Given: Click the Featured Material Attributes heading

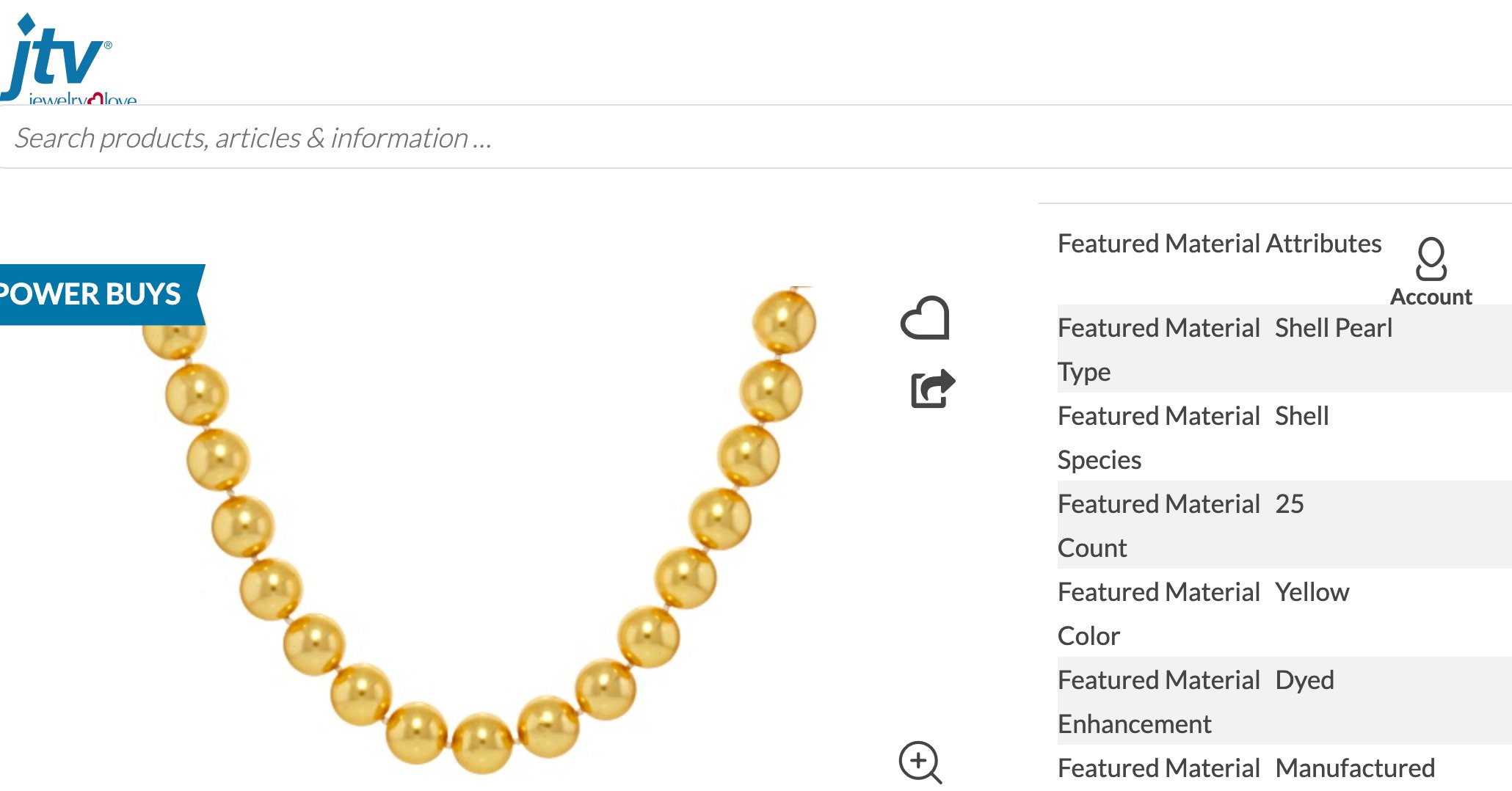Looking at the screenshot, I should coord(1219,244).
